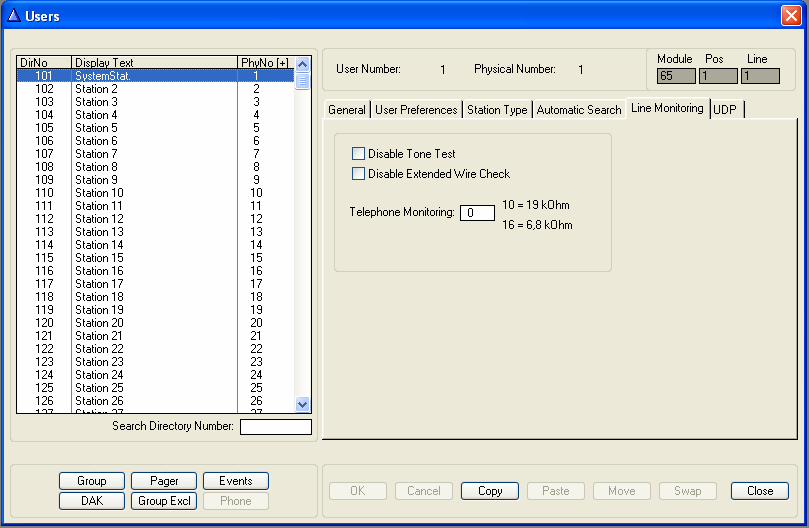Go to Automatic Search tab
The width and height of the screenshot is (809, 528).
[x=578, y=110]
